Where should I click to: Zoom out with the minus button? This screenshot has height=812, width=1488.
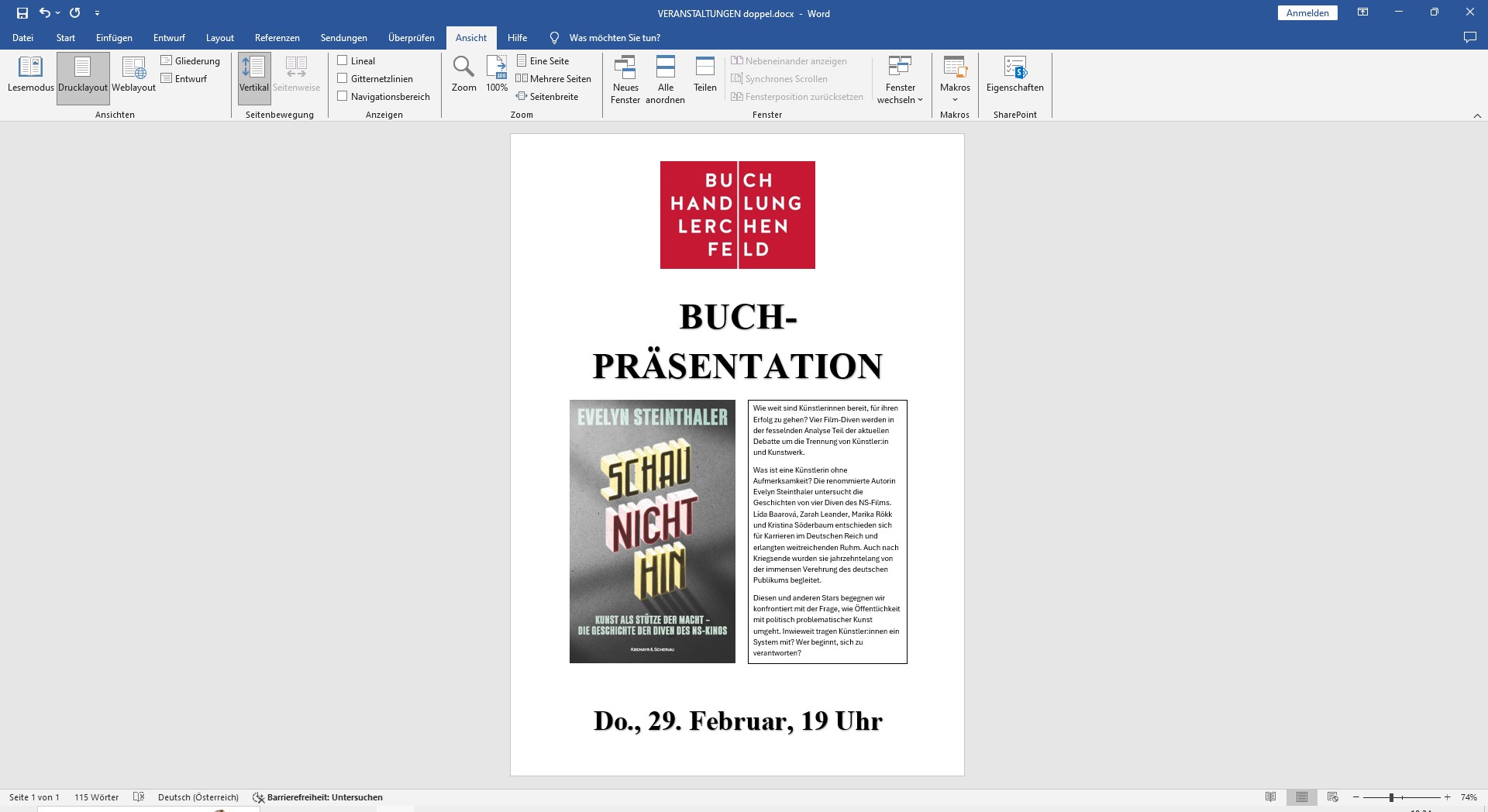(1355, 797)
